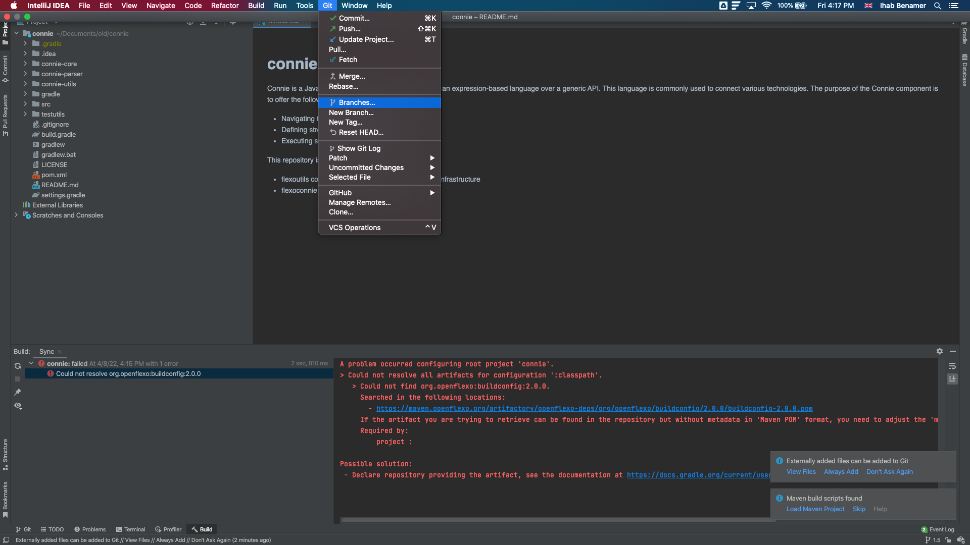Open the Window menu in menu bar

[x=354, y=6]
